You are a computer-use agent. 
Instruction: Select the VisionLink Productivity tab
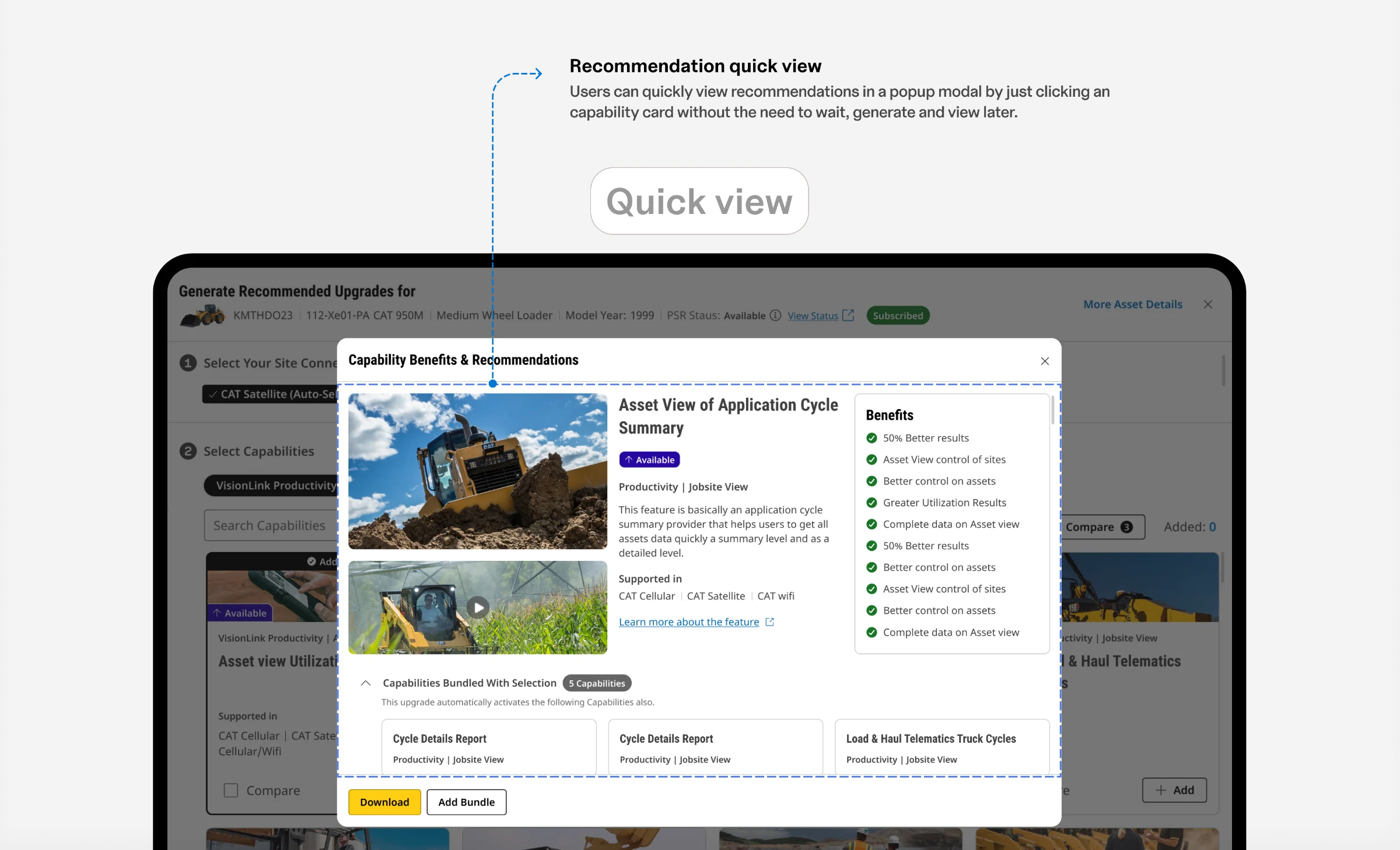click(271, 486)
